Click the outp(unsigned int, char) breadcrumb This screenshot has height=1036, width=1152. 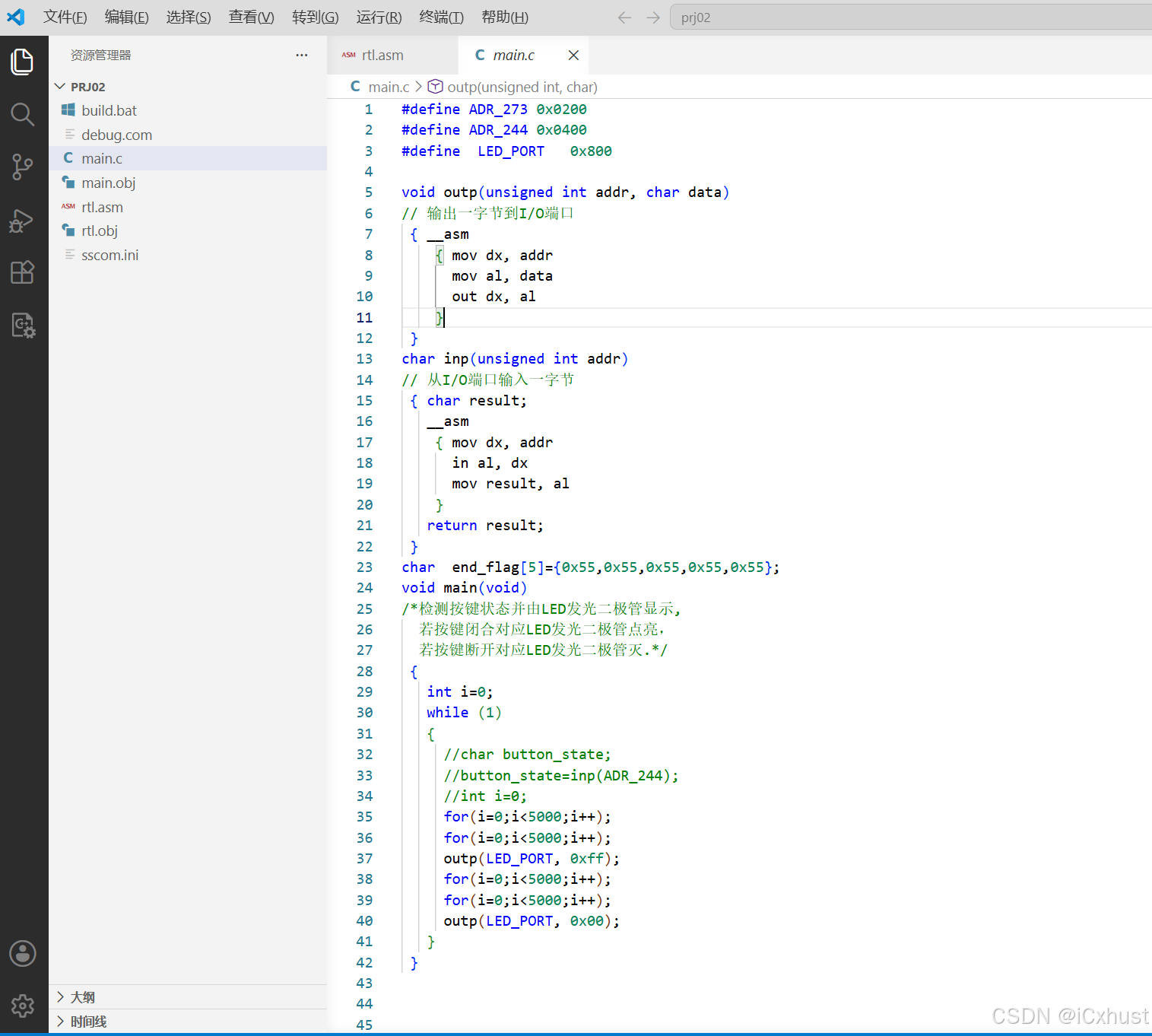522,87
